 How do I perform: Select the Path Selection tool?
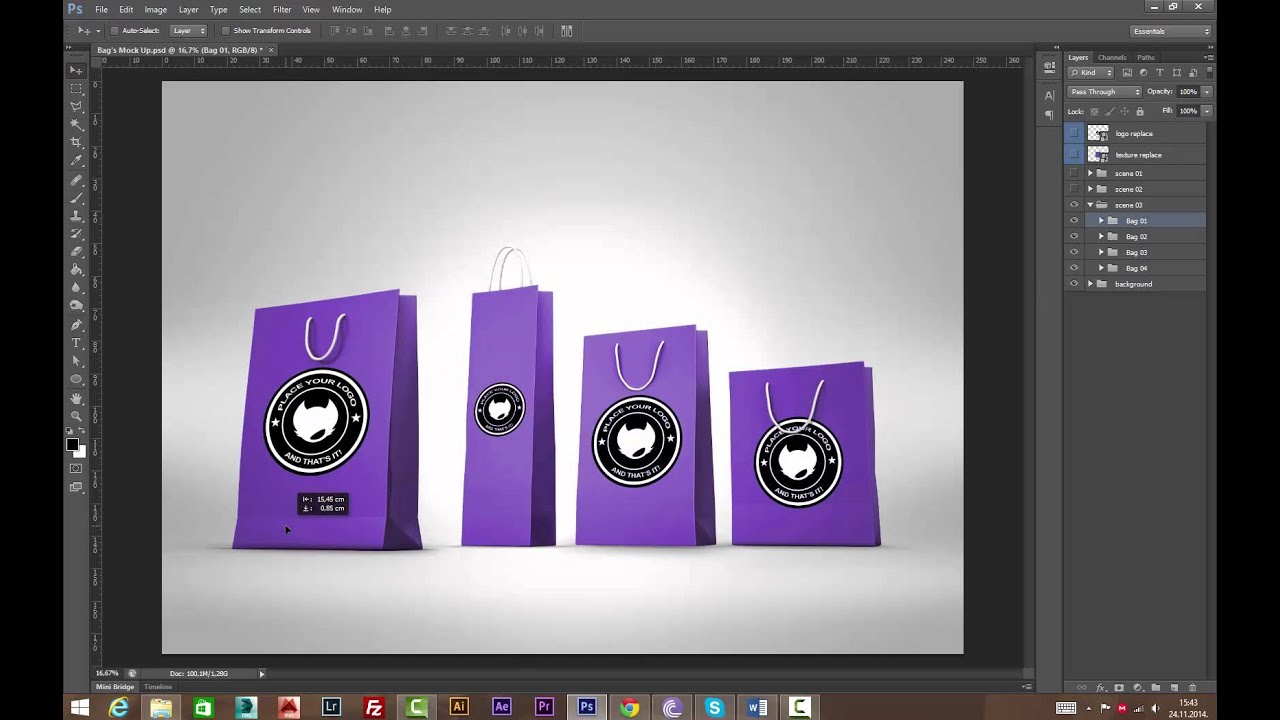click(76, 361)
